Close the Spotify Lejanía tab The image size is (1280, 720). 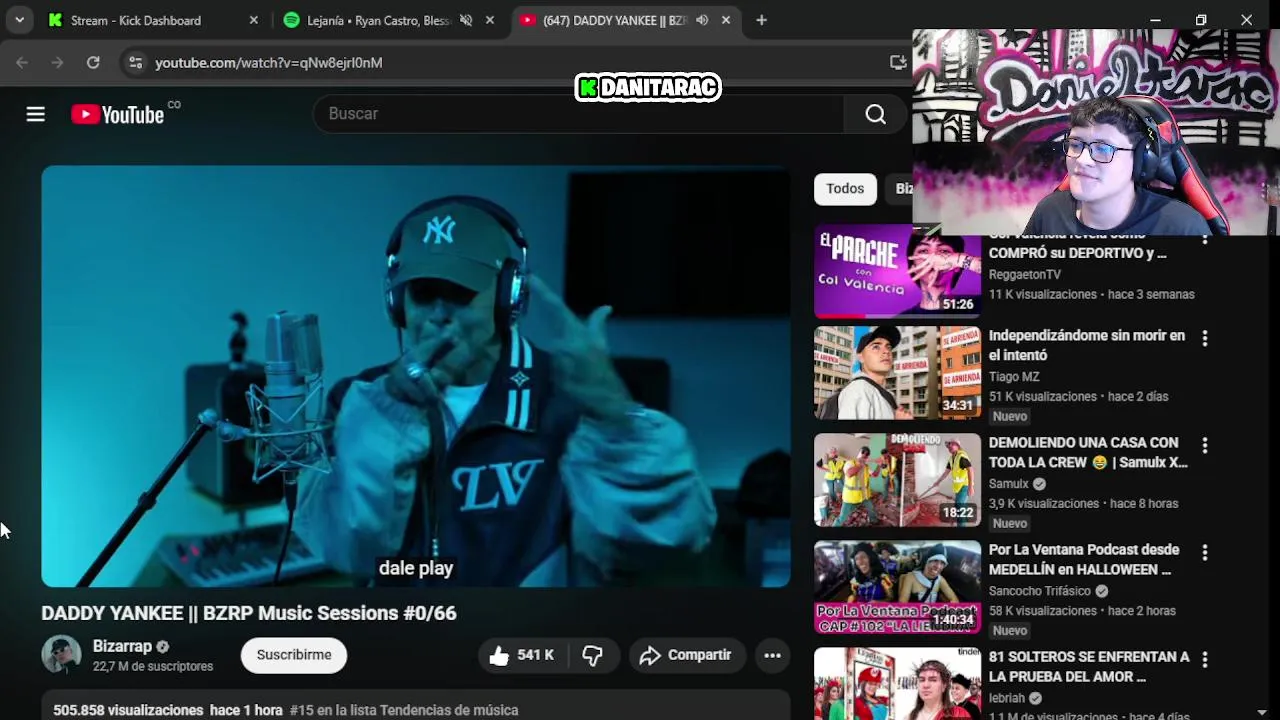(x=490, y=20)
